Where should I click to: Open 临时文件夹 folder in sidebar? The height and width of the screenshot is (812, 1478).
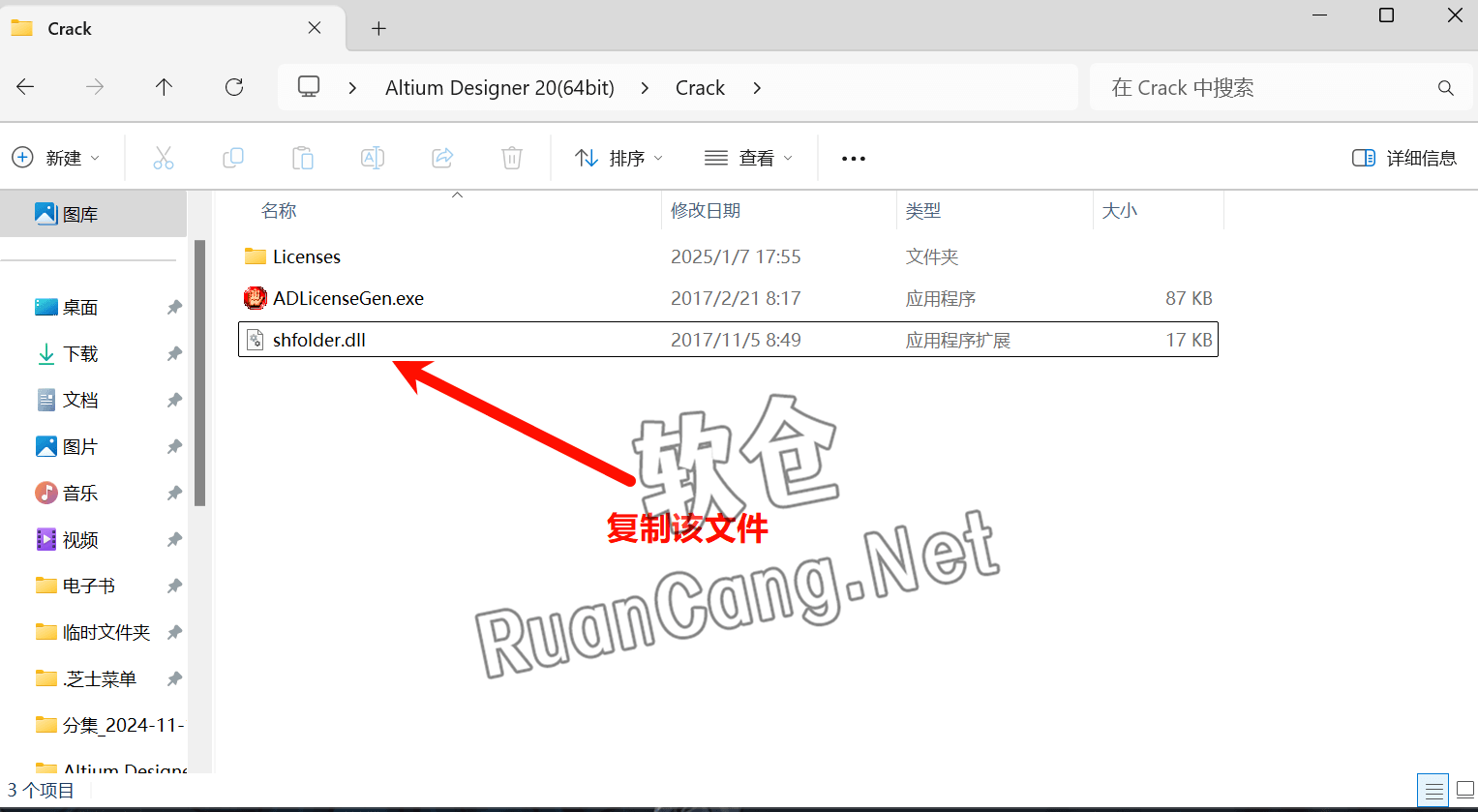point(93,632)
